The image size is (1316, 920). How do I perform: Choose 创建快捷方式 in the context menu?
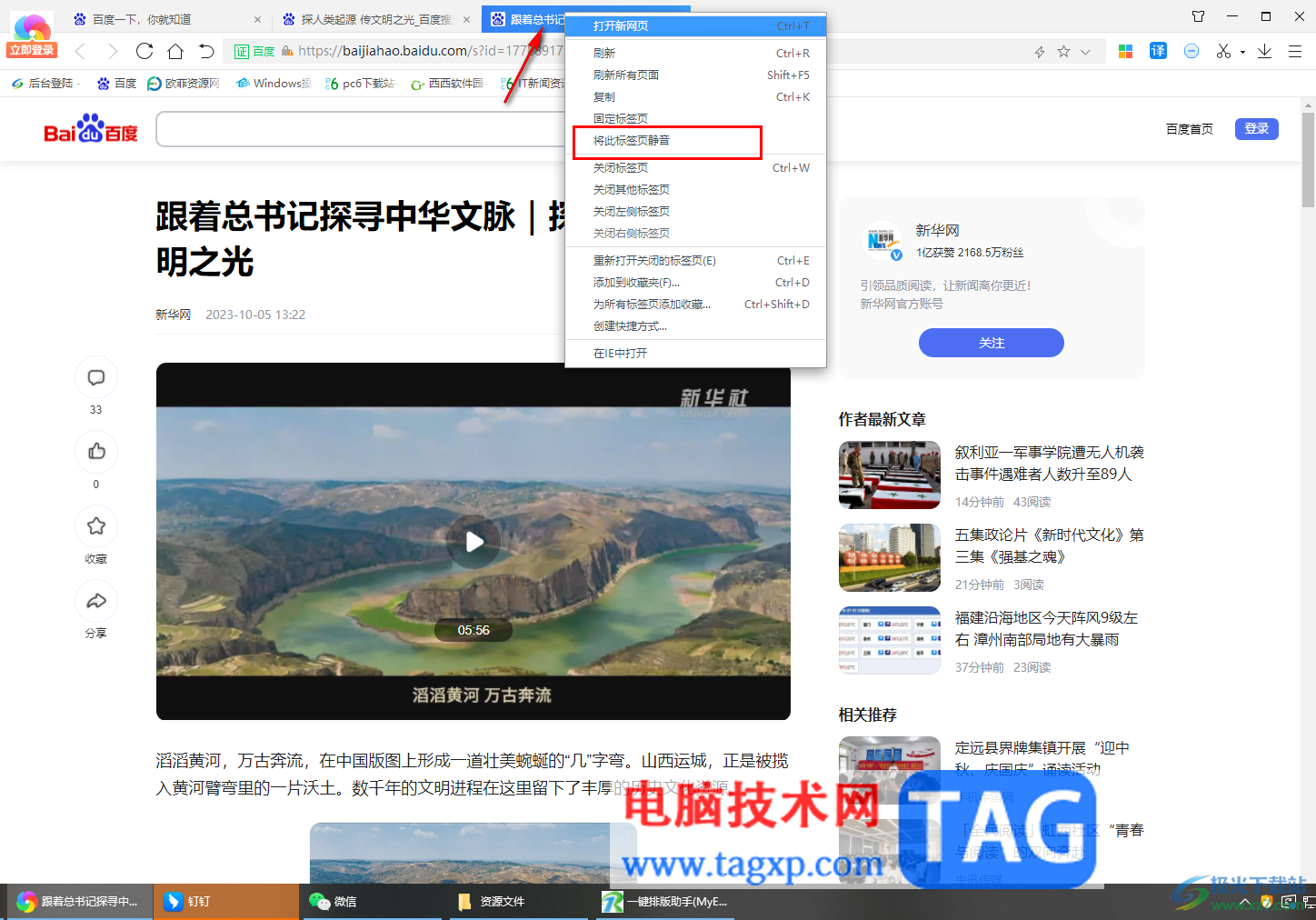(x=695, y=326)
